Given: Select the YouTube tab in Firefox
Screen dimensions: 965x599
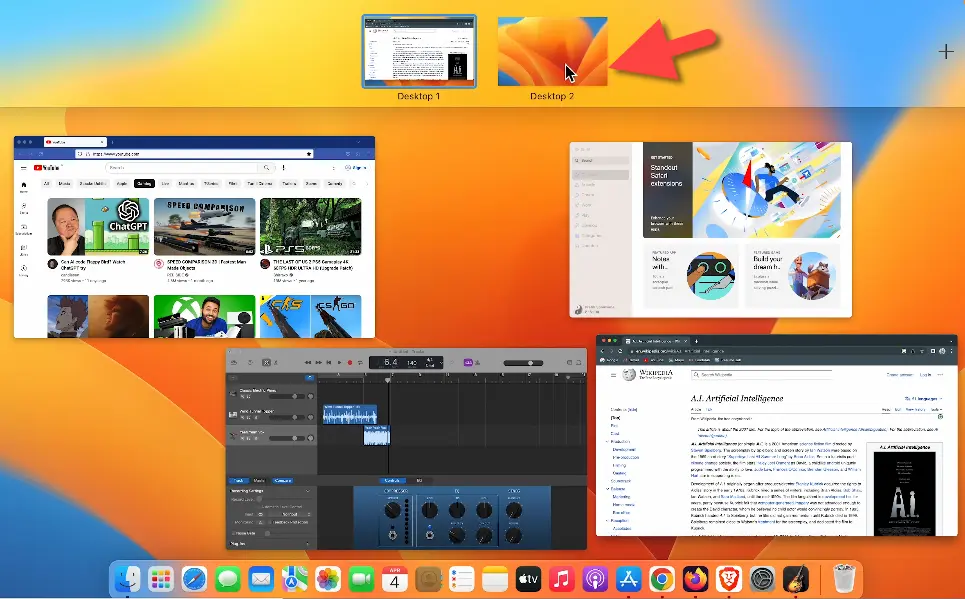Looking at the screenshot, I should click(x=75, y=142).
